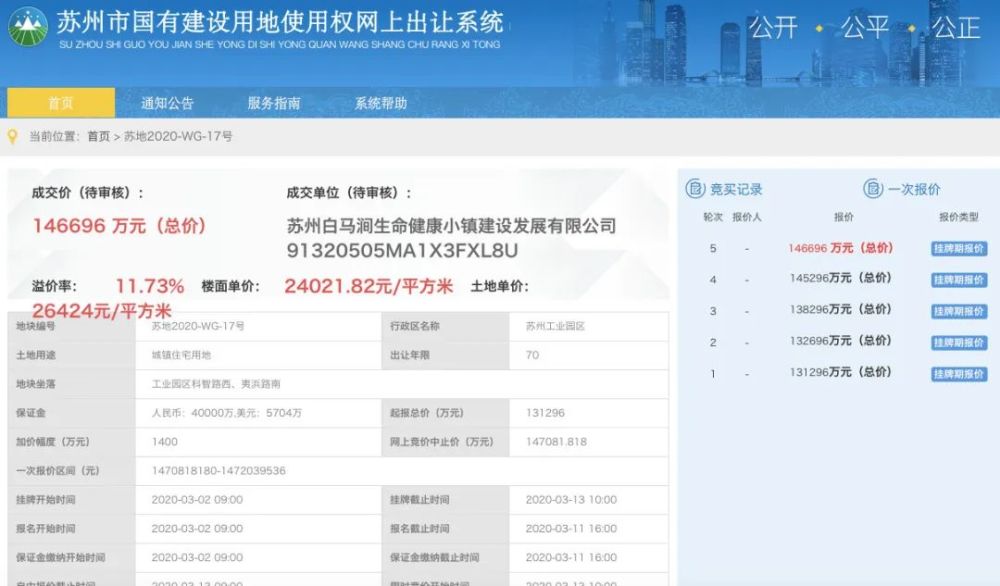1000x586 pixels.
Task: Click the 公正 slogan text in banner
Action: tap(955, 27)
